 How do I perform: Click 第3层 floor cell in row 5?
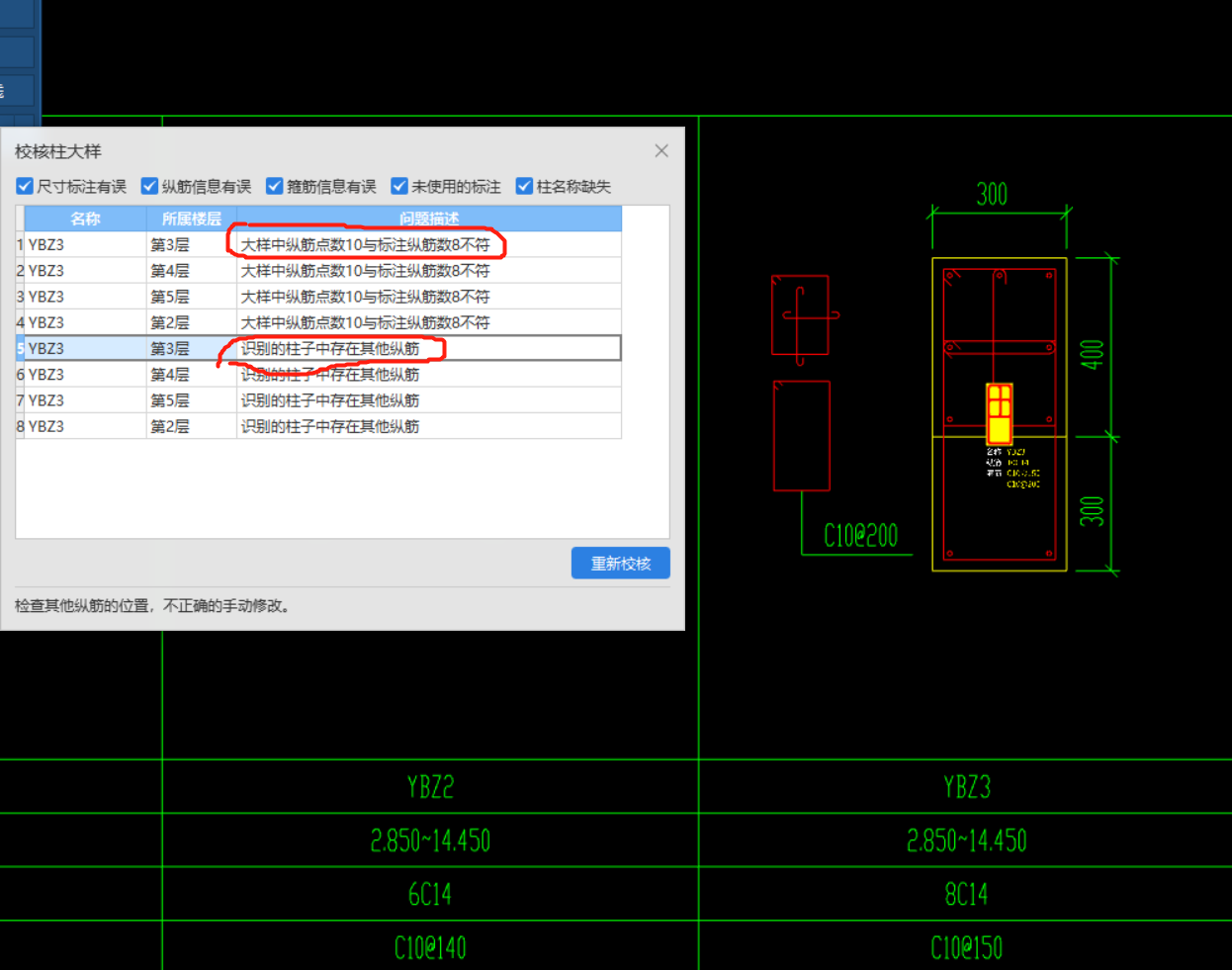click(x=192, y=348)
